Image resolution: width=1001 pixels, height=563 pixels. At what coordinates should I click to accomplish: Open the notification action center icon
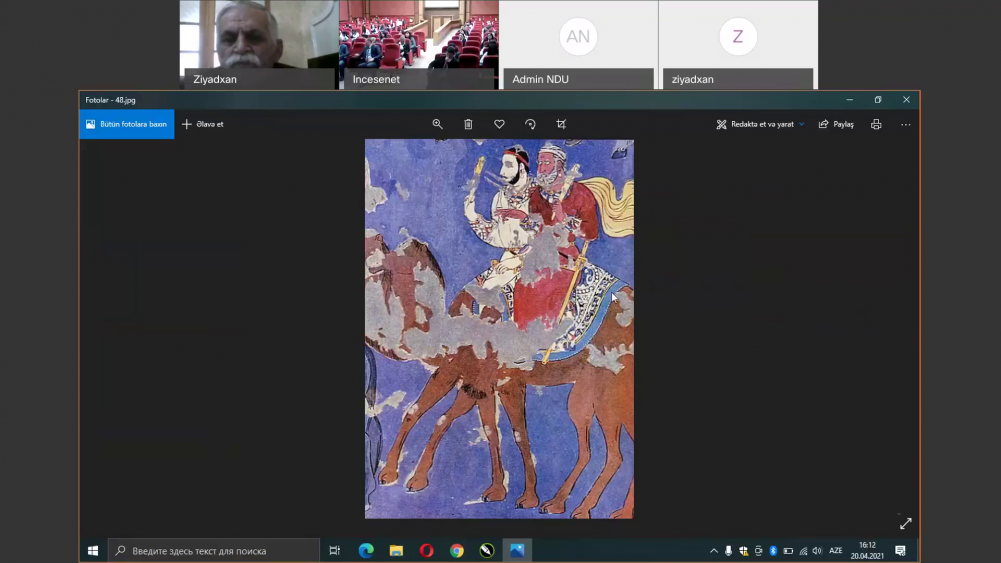900,551
